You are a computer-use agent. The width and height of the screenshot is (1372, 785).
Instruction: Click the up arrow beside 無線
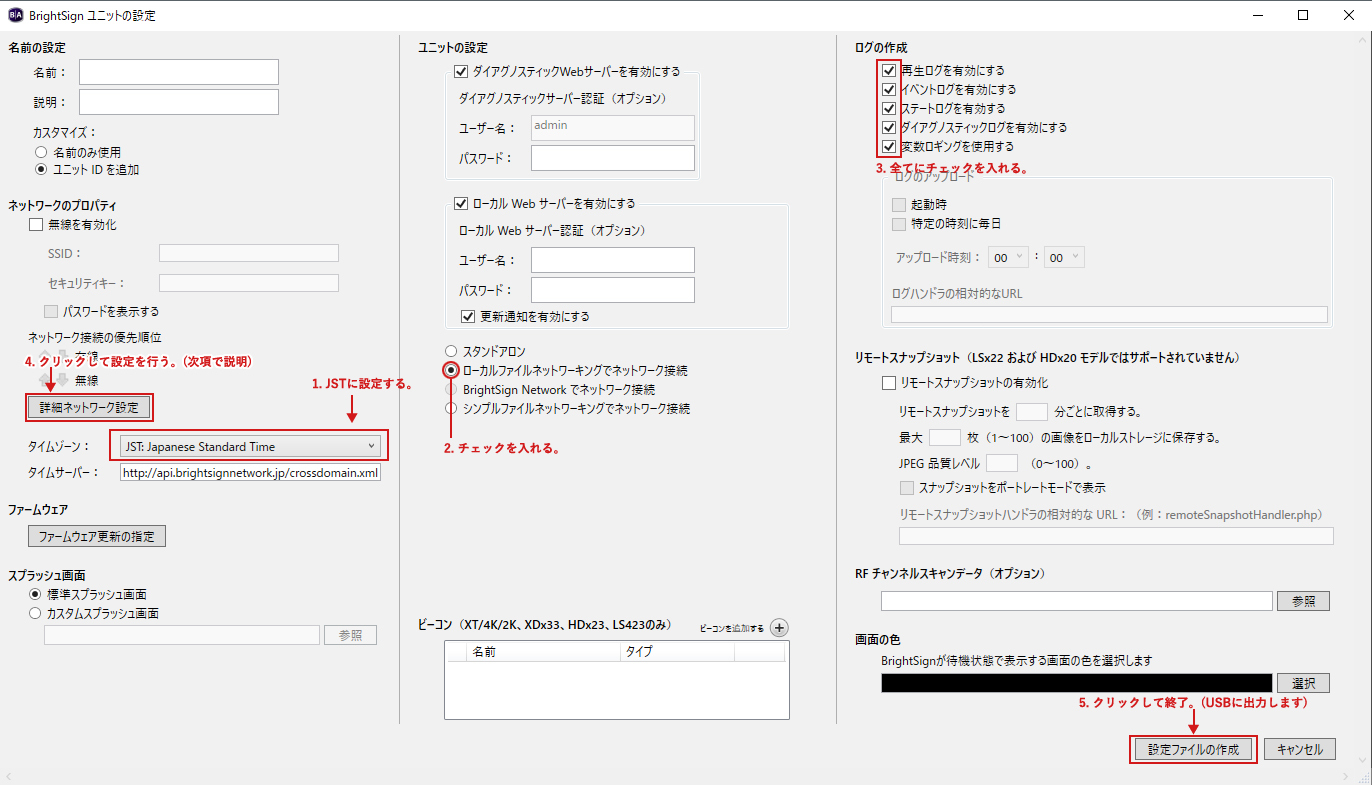(x=46, y=381)
